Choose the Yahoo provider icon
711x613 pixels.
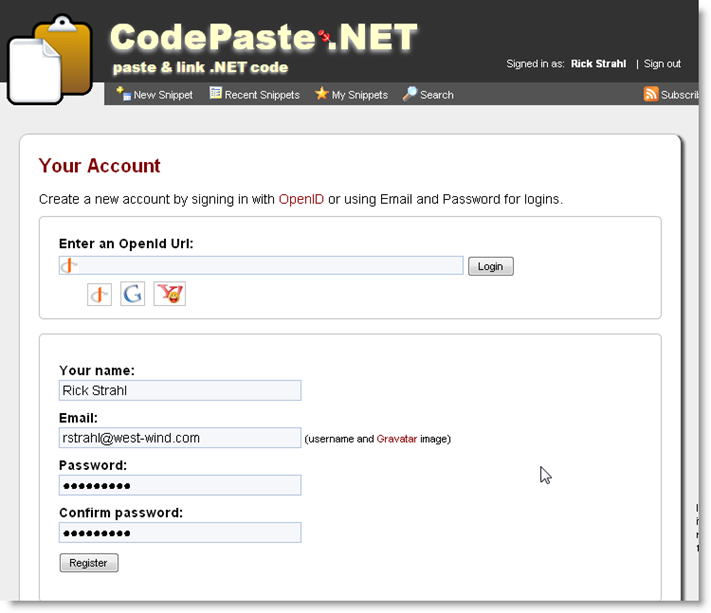click(170, 294)
